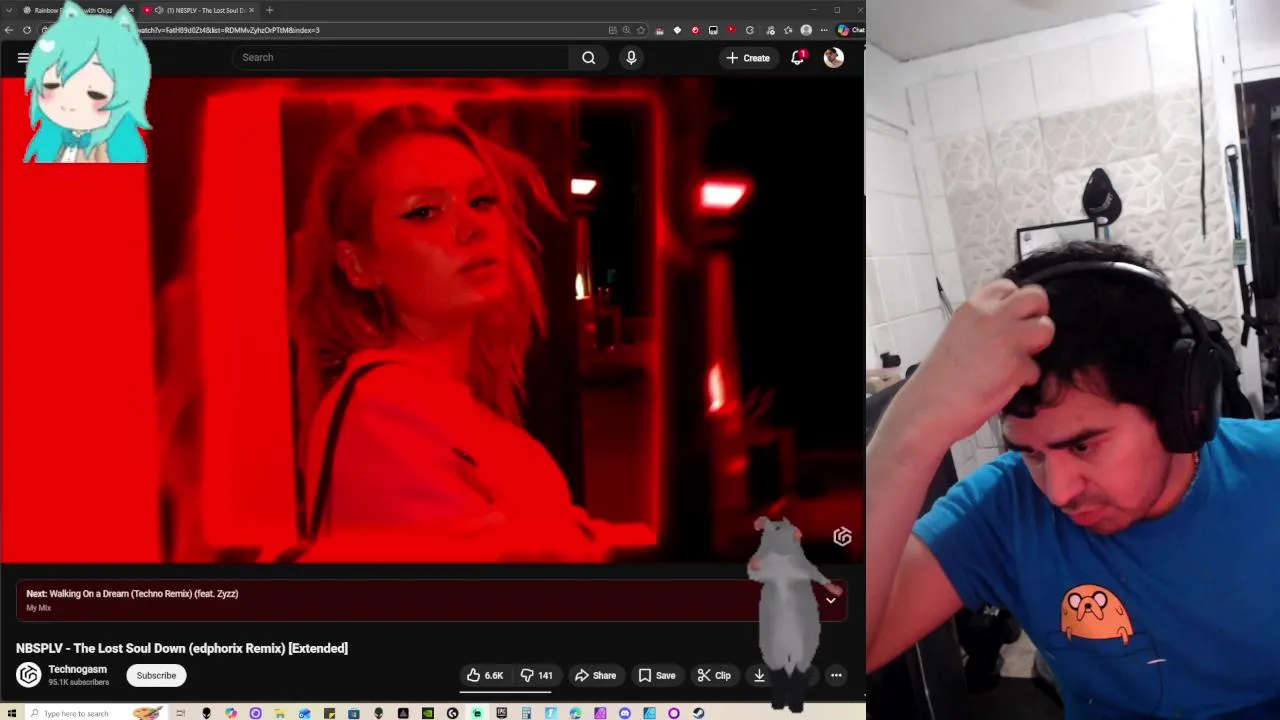Open the YouTube account avatar menu
The width and height of the screenshot is (1280, 720).
point(833,57)
